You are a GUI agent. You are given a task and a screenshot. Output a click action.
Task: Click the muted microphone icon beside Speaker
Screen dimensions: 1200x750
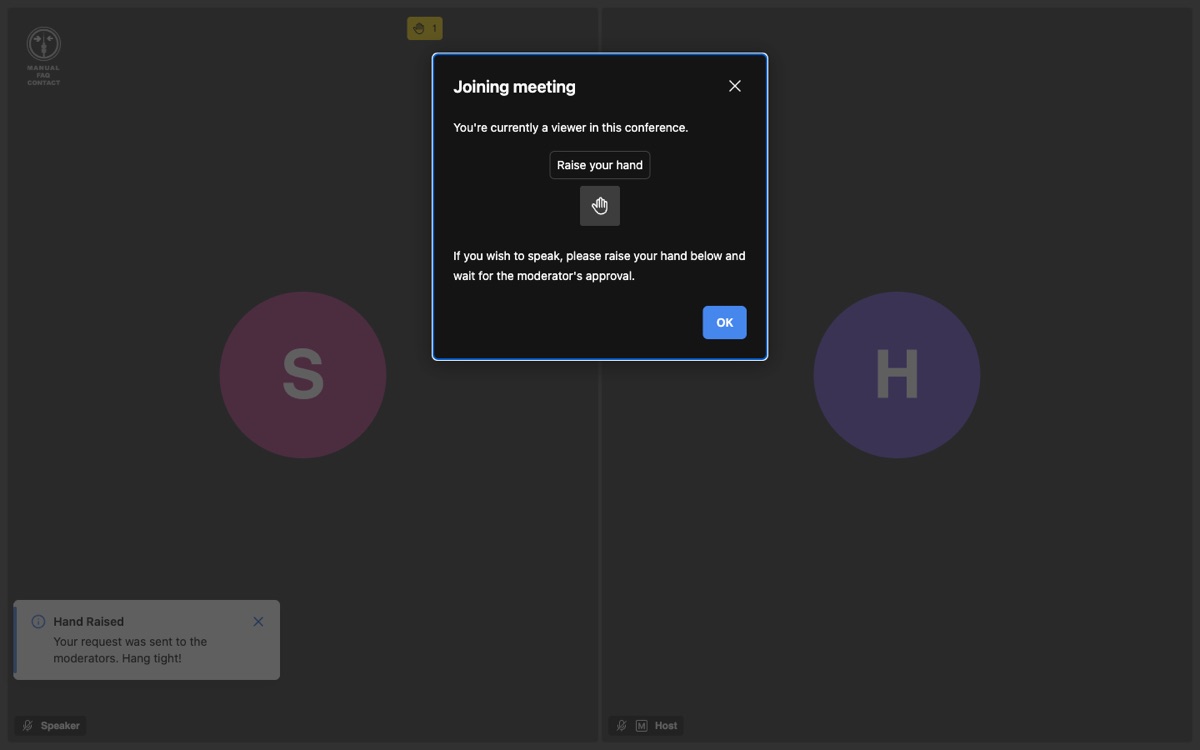tap(28, 726)
